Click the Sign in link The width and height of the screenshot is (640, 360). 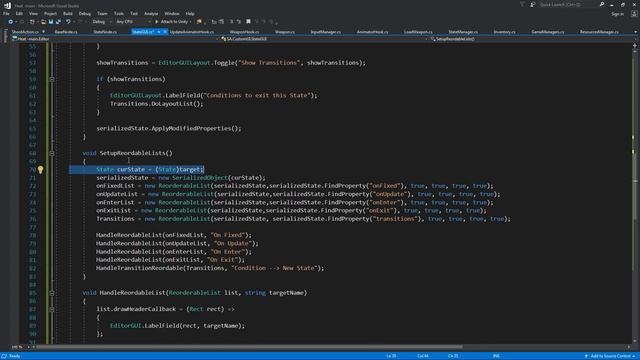coord(618,14)
